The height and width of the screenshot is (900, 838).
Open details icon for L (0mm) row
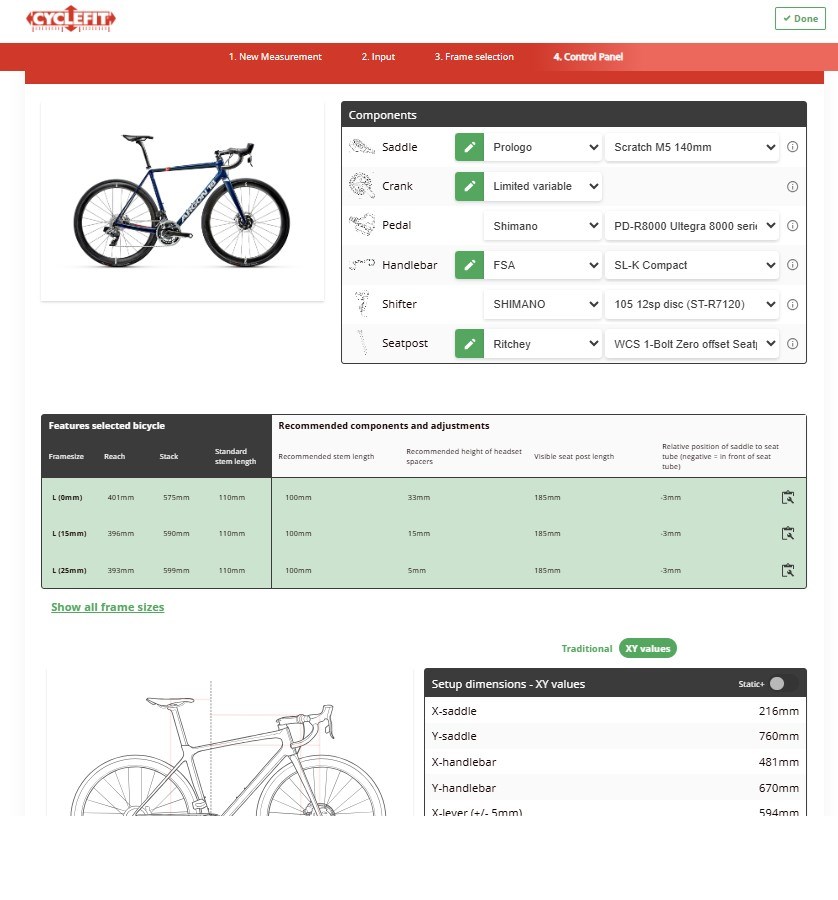(787, 497)
